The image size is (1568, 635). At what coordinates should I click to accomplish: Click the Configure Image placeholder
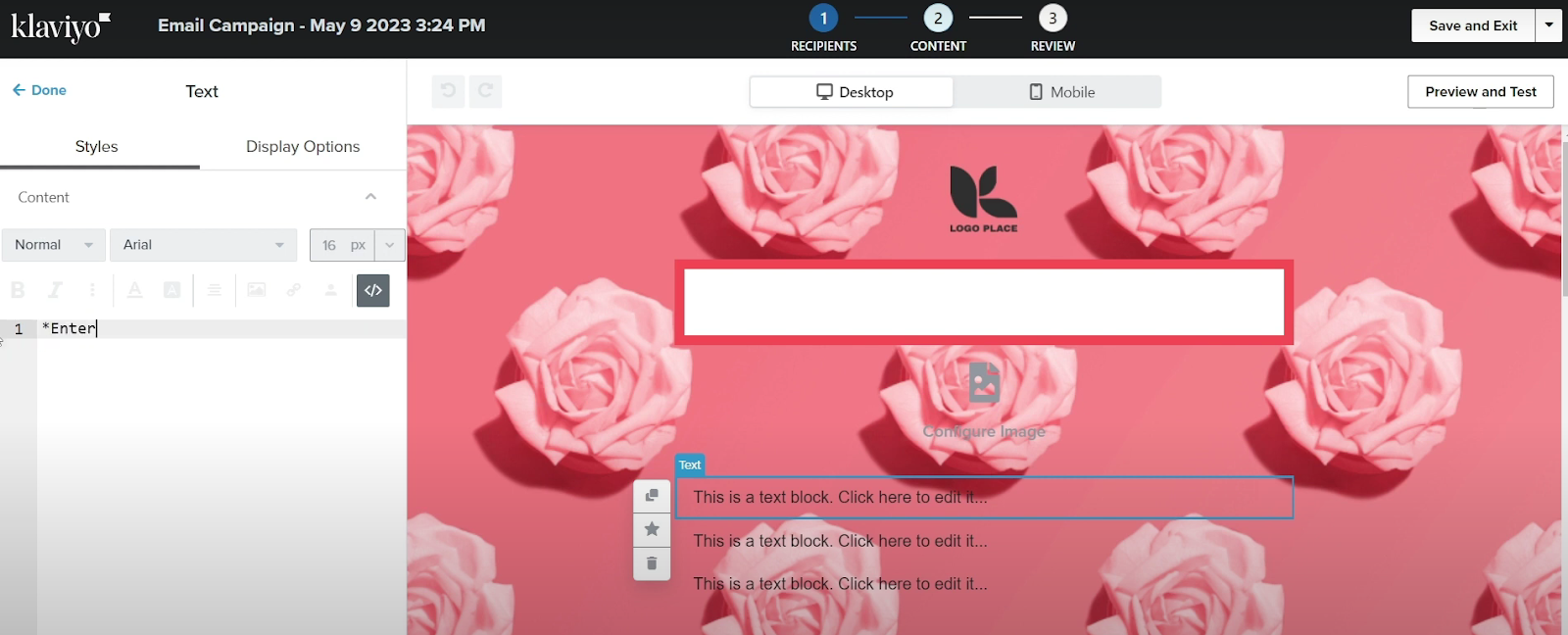click(984, 402)
